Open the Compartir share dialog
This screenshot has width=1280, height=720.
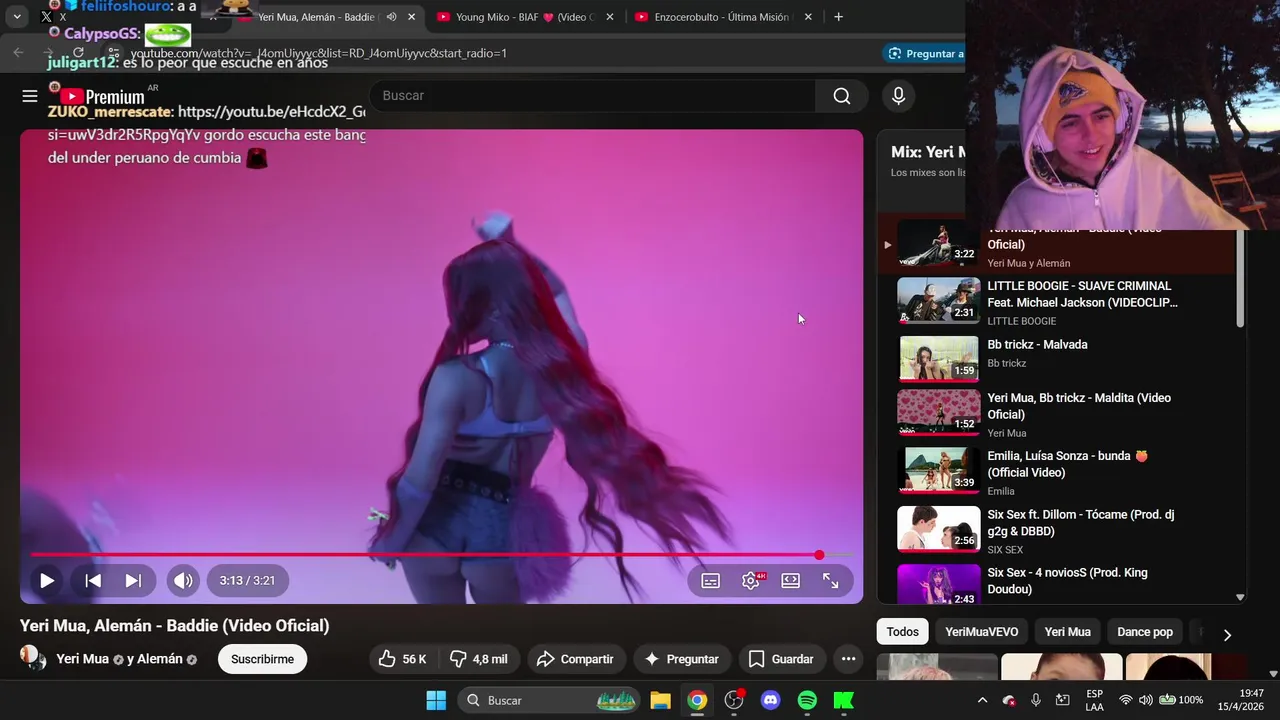[576, 659]
